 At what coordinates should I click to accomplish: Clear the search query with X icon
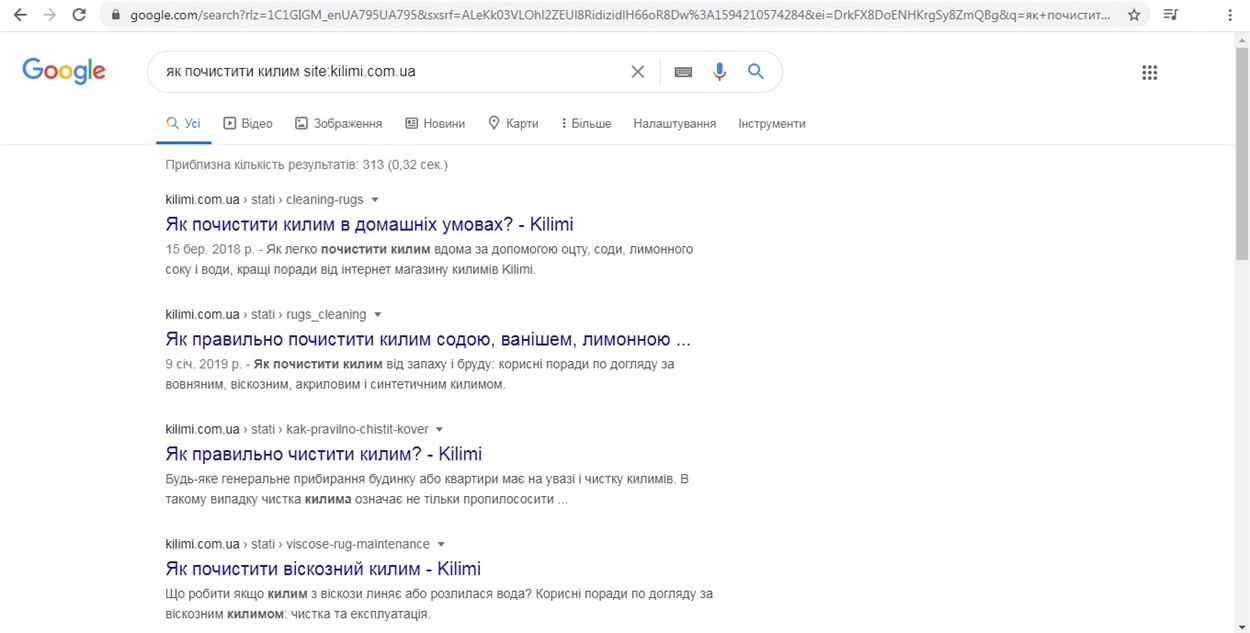tap(638, 72)
